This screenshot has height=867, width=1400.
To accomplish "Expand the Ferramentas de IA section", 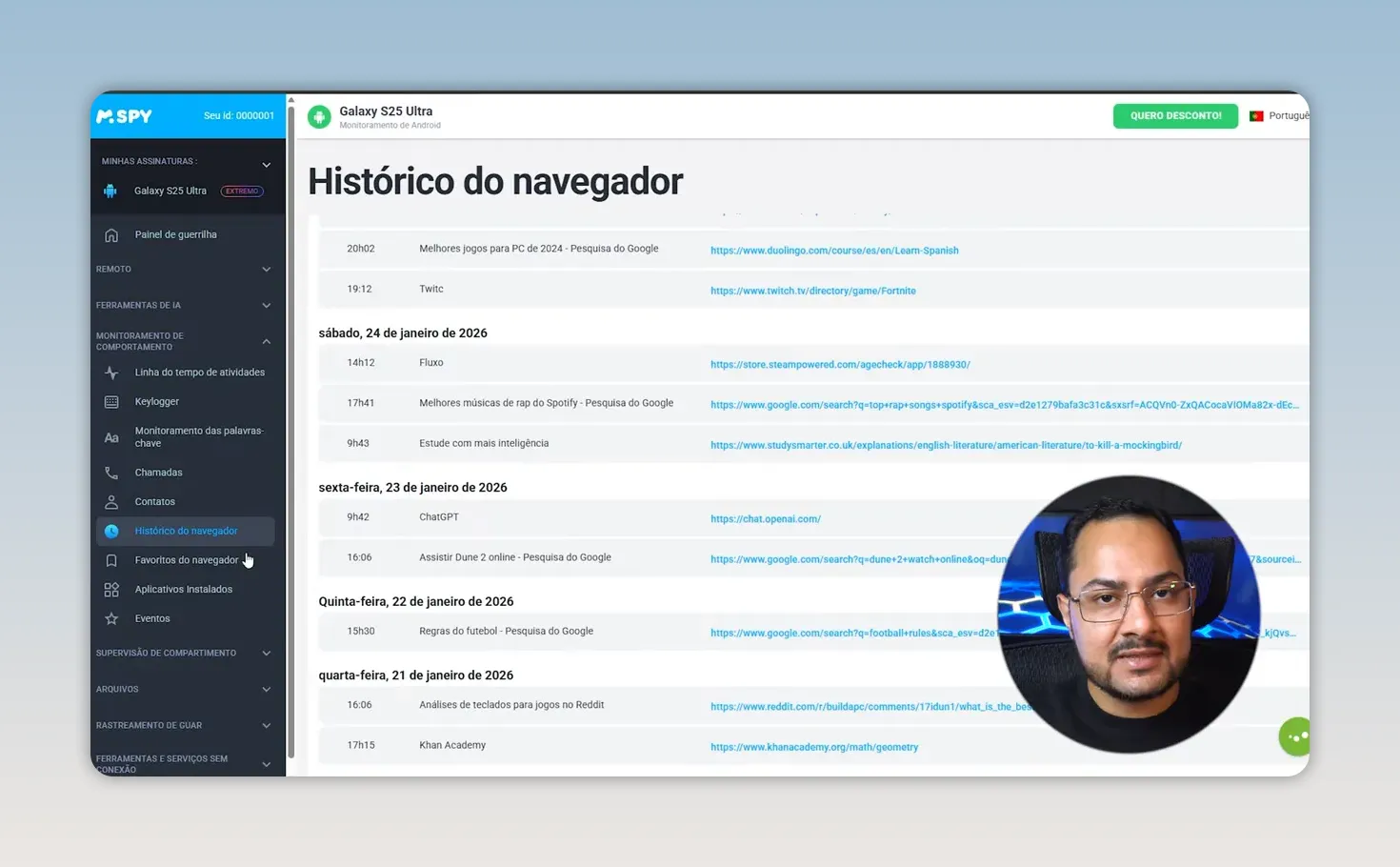I will 267,306.
